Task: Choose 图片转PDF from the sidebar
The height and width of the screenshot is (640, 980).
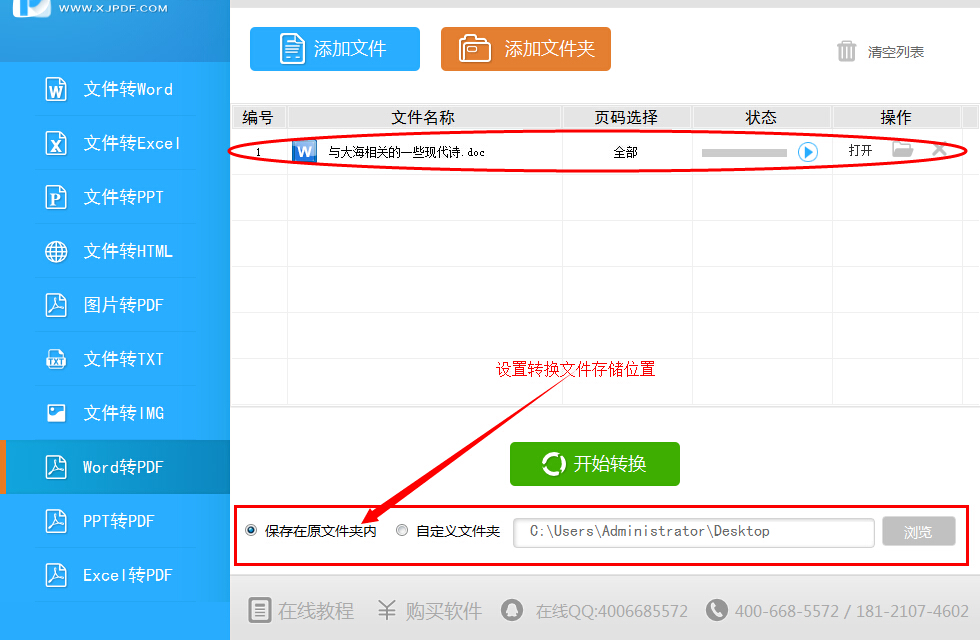Action: (x=115, y=305)
